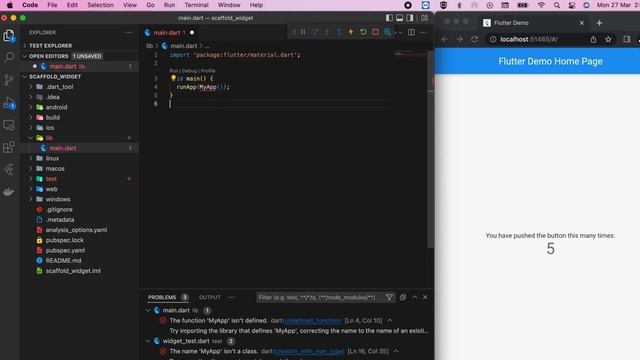Close the Flutter Demo browser tab

pyautogui.click(x=582, y=23)
